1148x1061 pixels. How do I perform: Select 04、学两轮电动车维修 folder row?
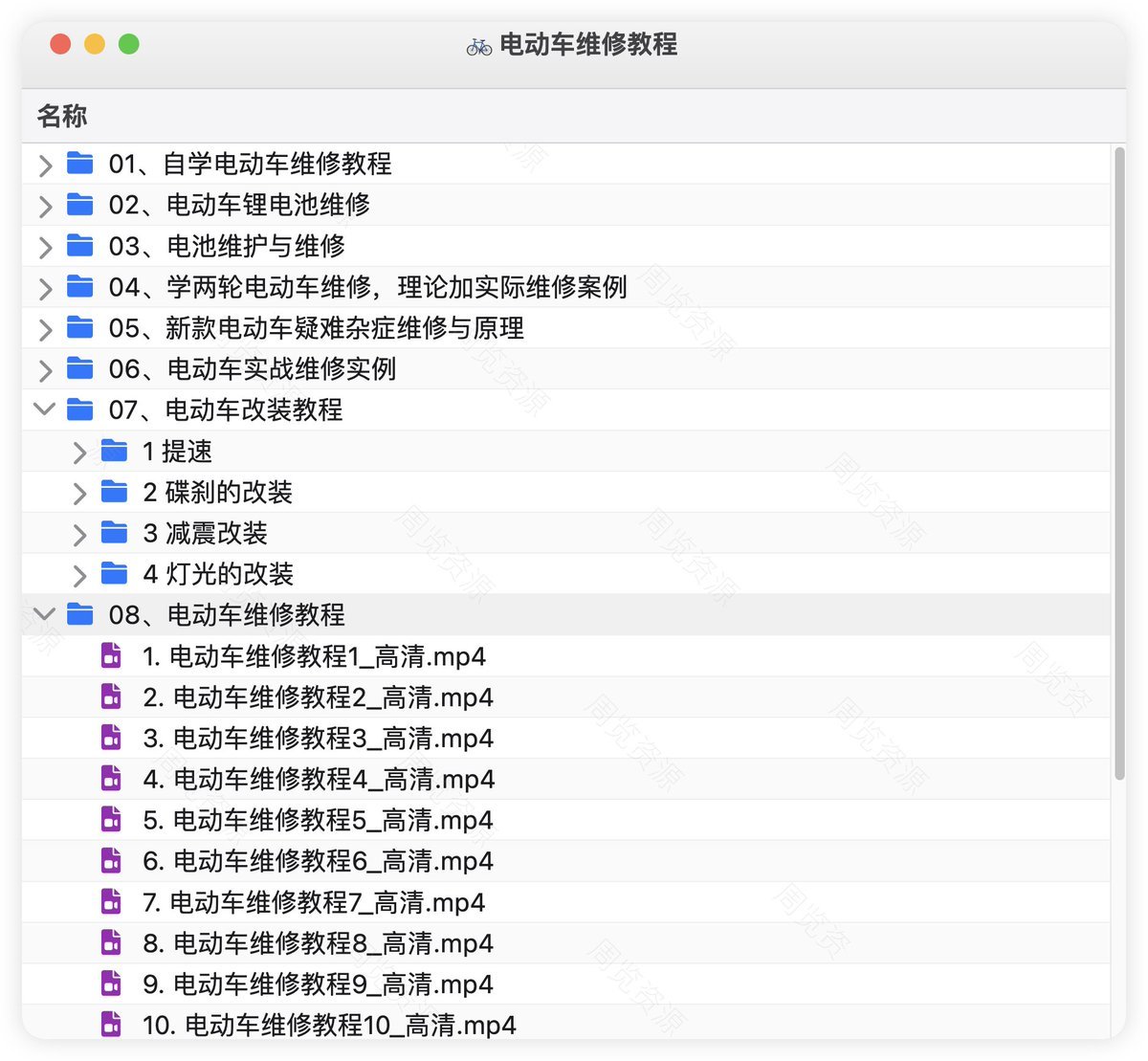coord(566,287)
